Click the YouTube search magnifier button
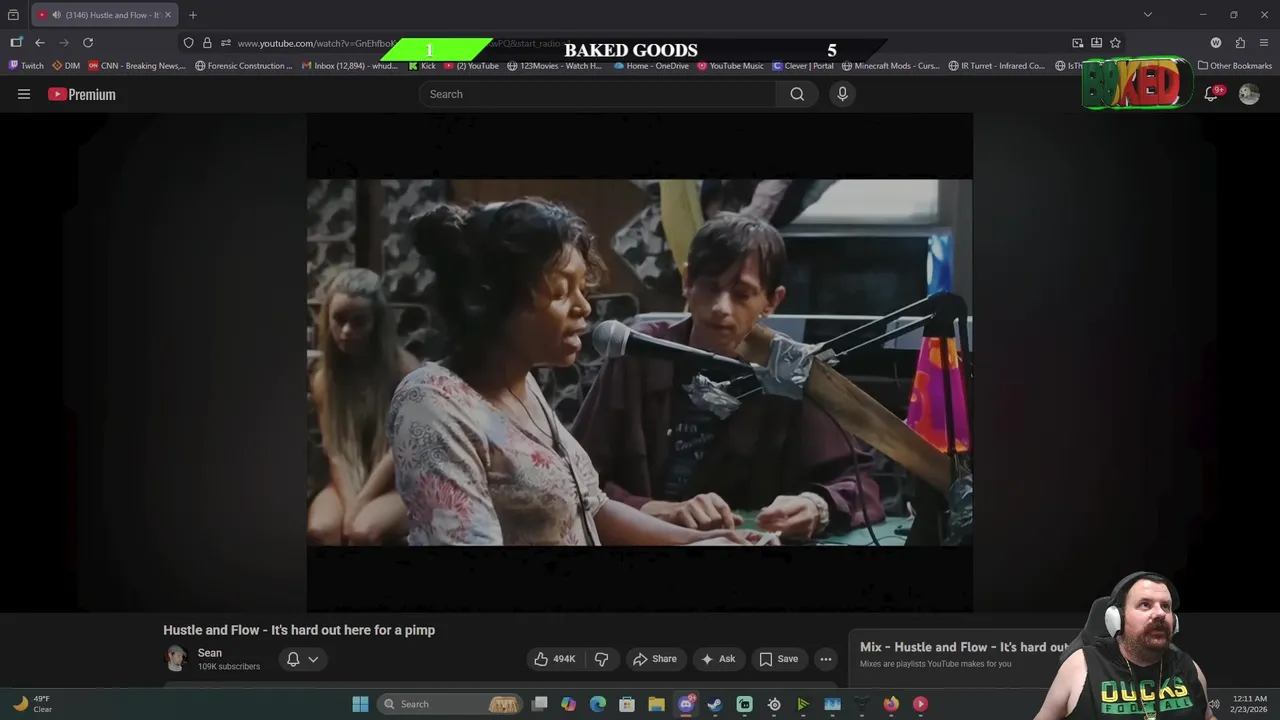The height and width of the screenshot is (720, 1280). 797,94
